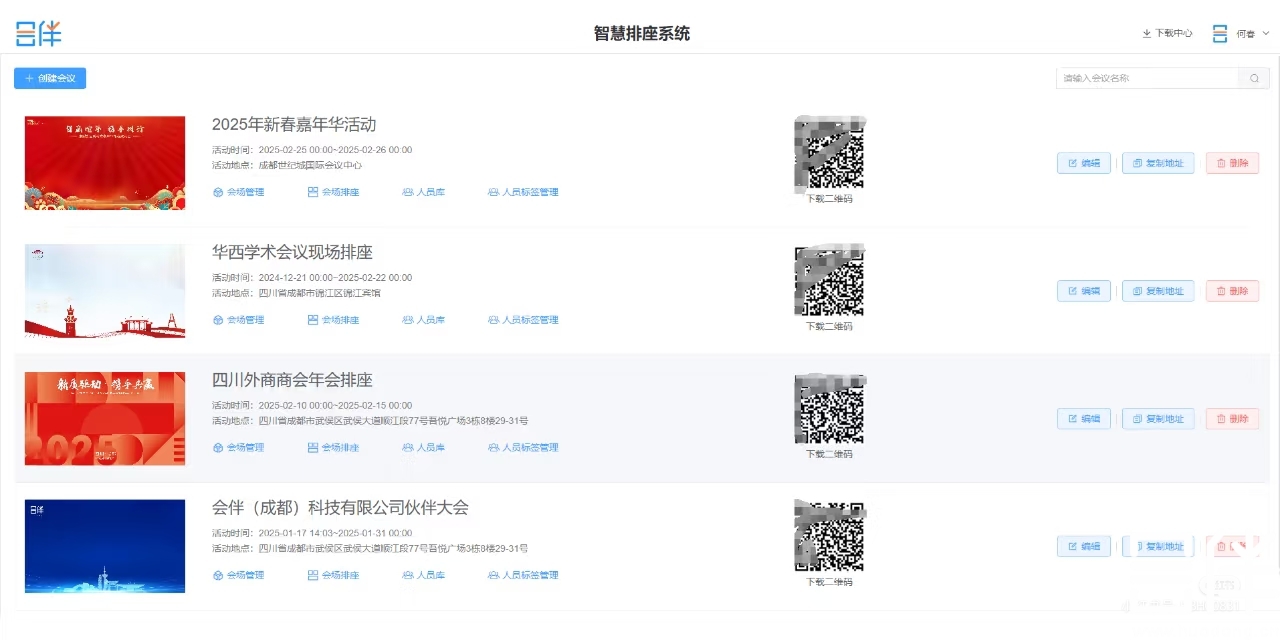Open 人员标签管理 for 会伴（成都）科技有限公司伙伴大会
The height and width of the screenshot is (640, 1280).
[x=523, y=575]
